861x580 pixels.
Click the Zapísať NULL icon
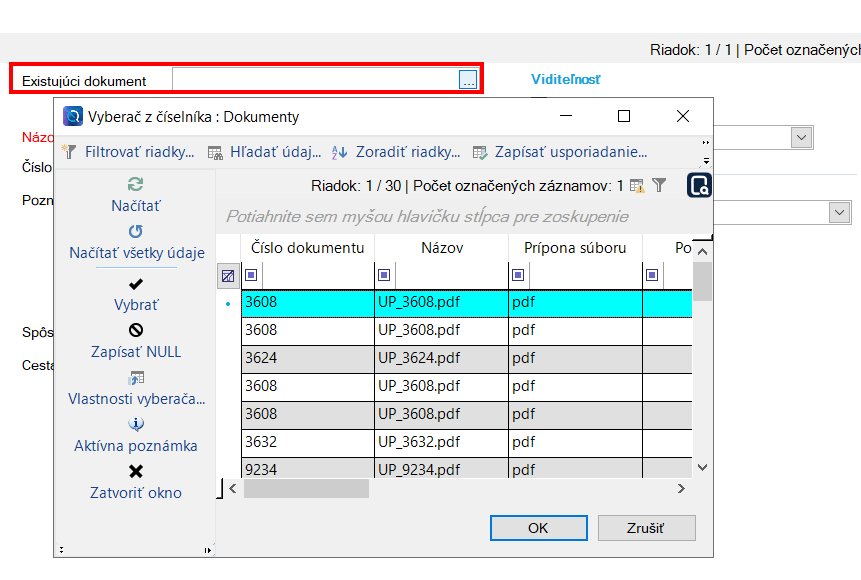(x=136, y=330)
